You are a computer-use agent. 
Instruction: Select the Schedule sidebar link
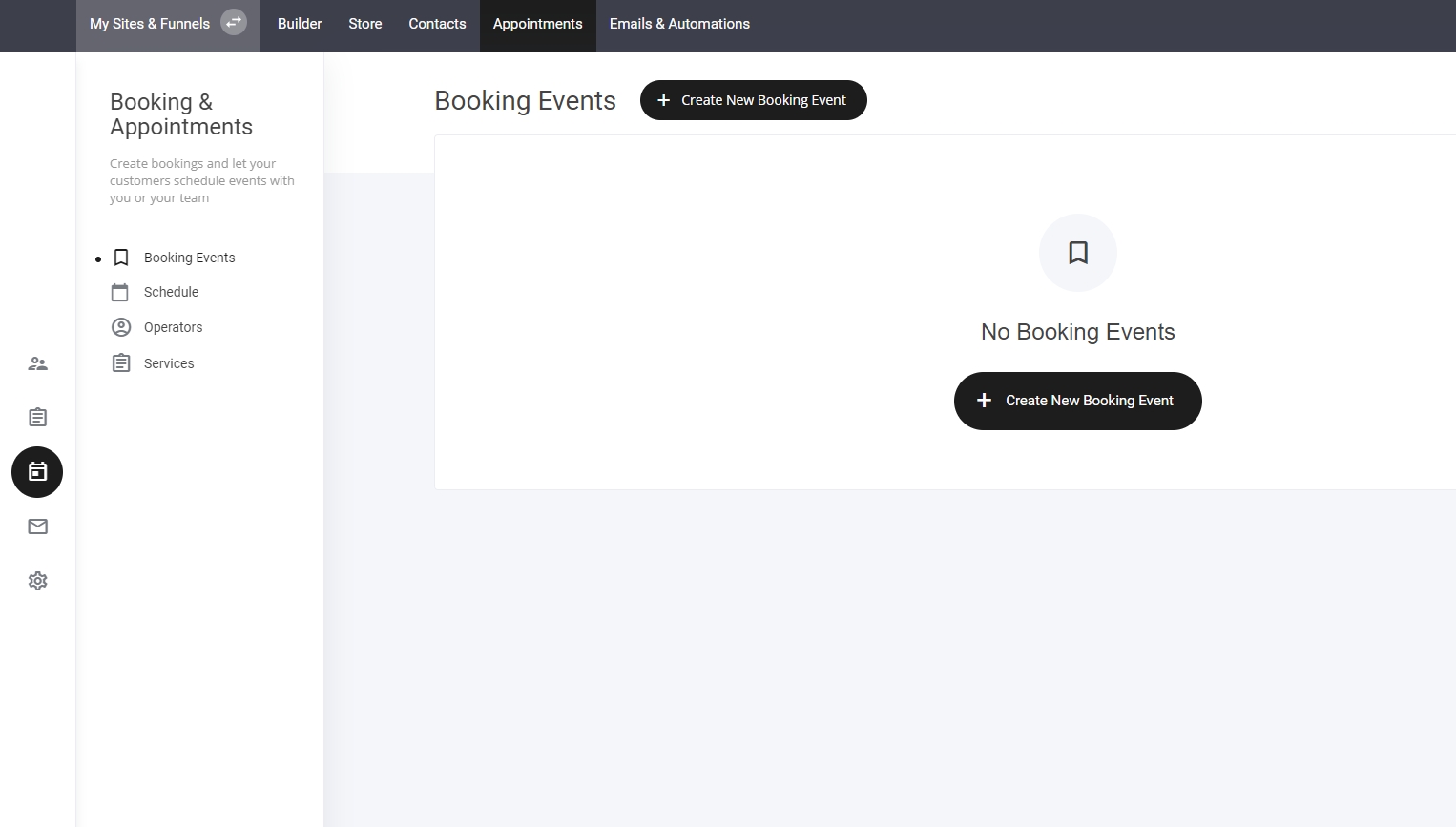171,292
